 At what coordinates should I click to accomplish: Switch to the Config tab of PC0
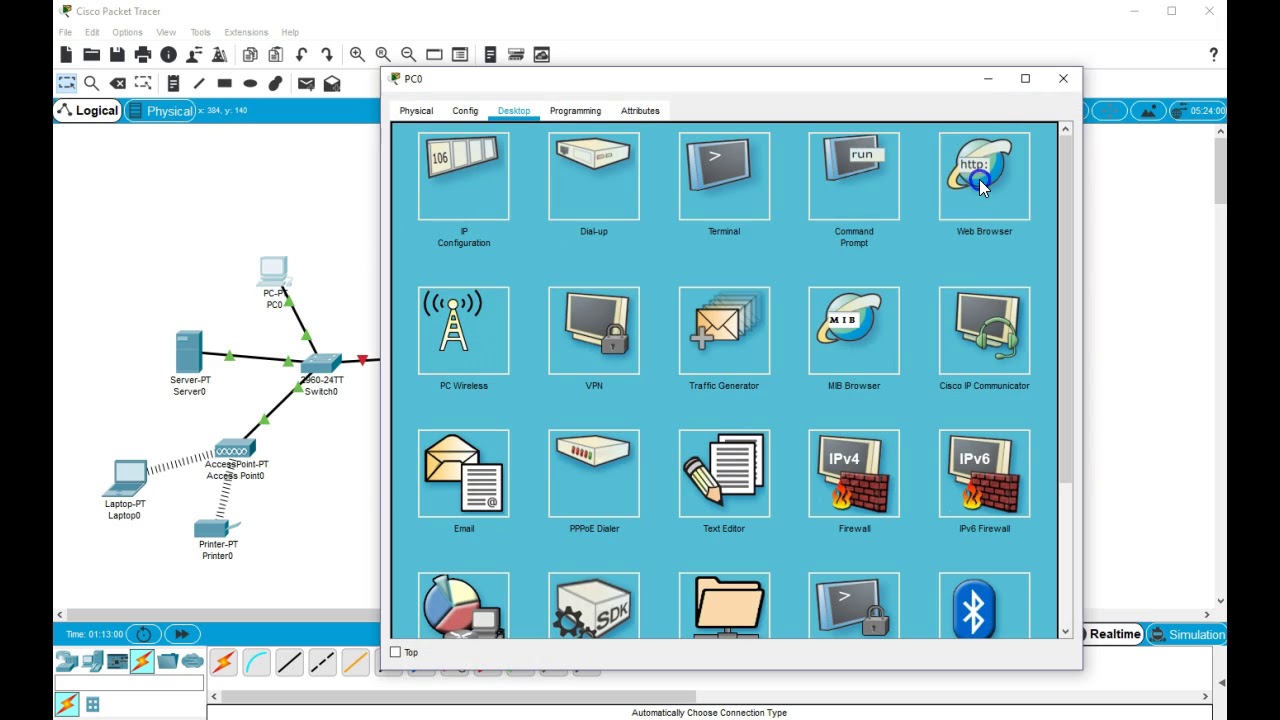coord(465,110)
